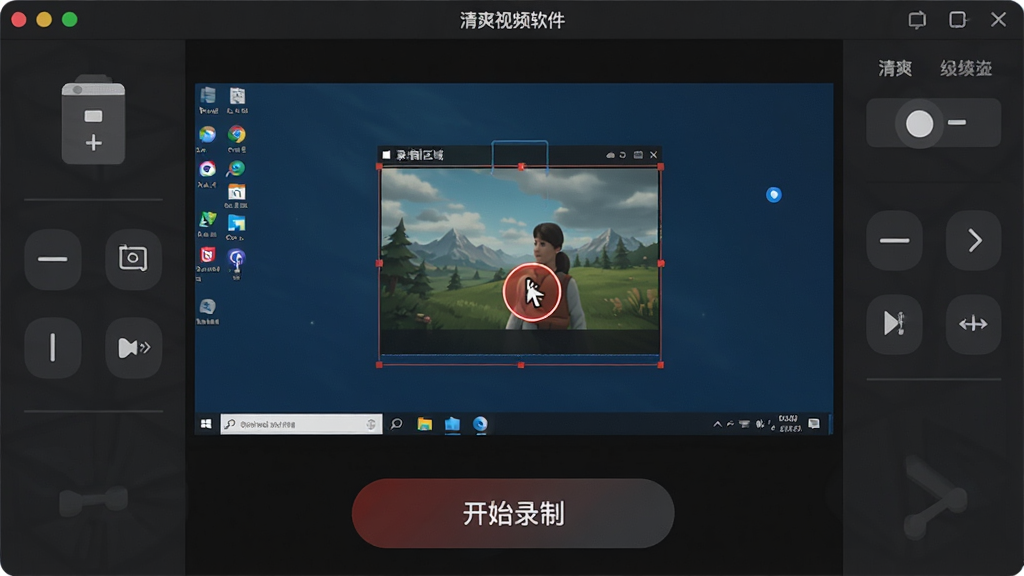This screenshot has height=576, width=1024.
Task: Click the red square desktop icon
Action: click(x=208, y=255)
